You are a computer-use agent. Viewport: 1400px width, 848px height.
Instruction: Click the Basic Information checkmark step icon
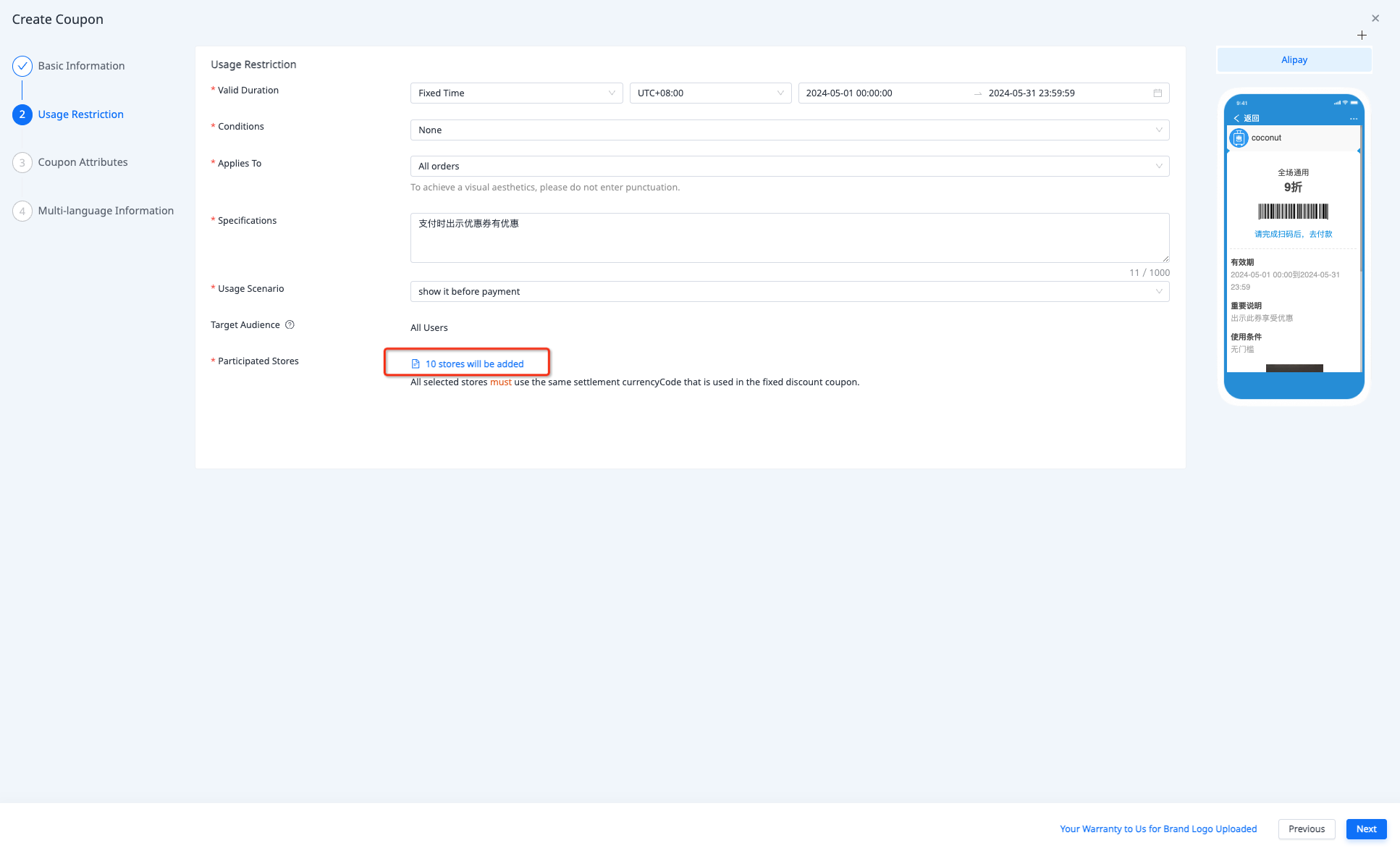click(22, 66)
